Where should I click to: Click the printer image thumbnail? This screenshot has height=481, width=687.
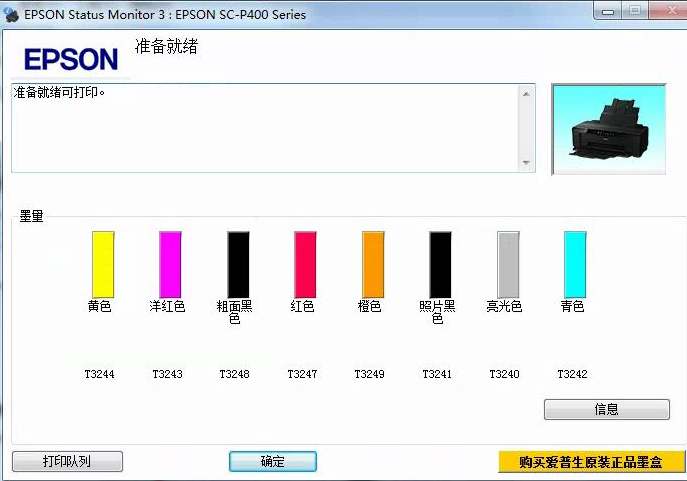click(x=608, y=129)
